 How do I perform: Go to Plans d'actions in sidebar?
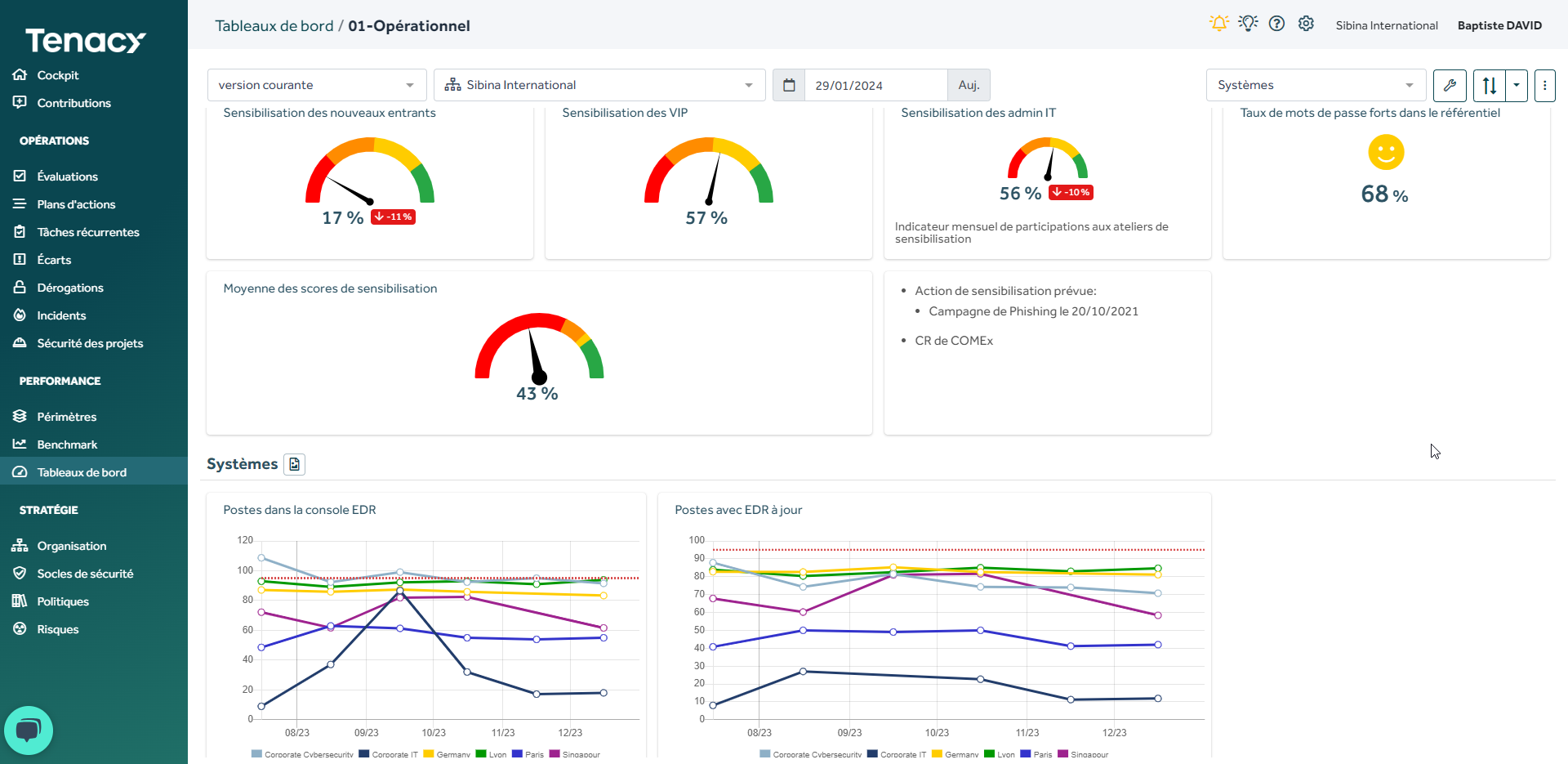[x=76, y=204]
